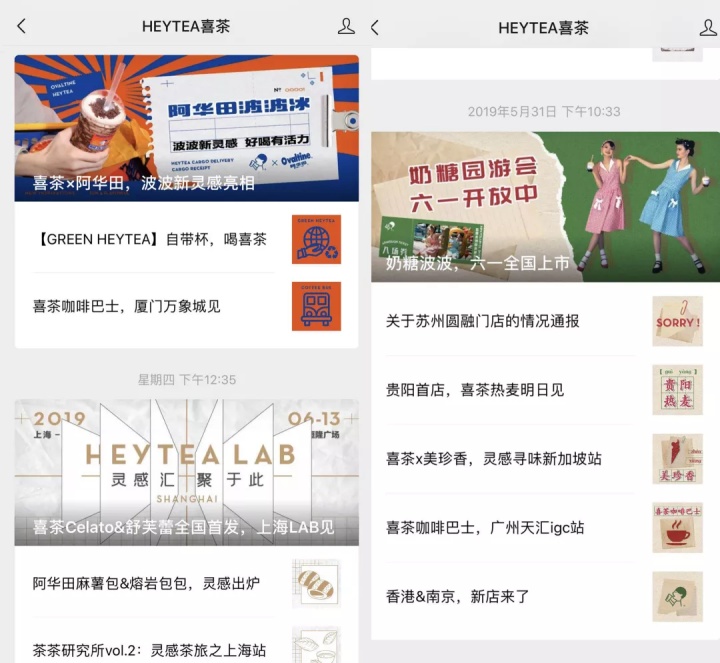Tap the tea leaves thumbnail
The image size is (720, 663).
(x=316, y=645)
